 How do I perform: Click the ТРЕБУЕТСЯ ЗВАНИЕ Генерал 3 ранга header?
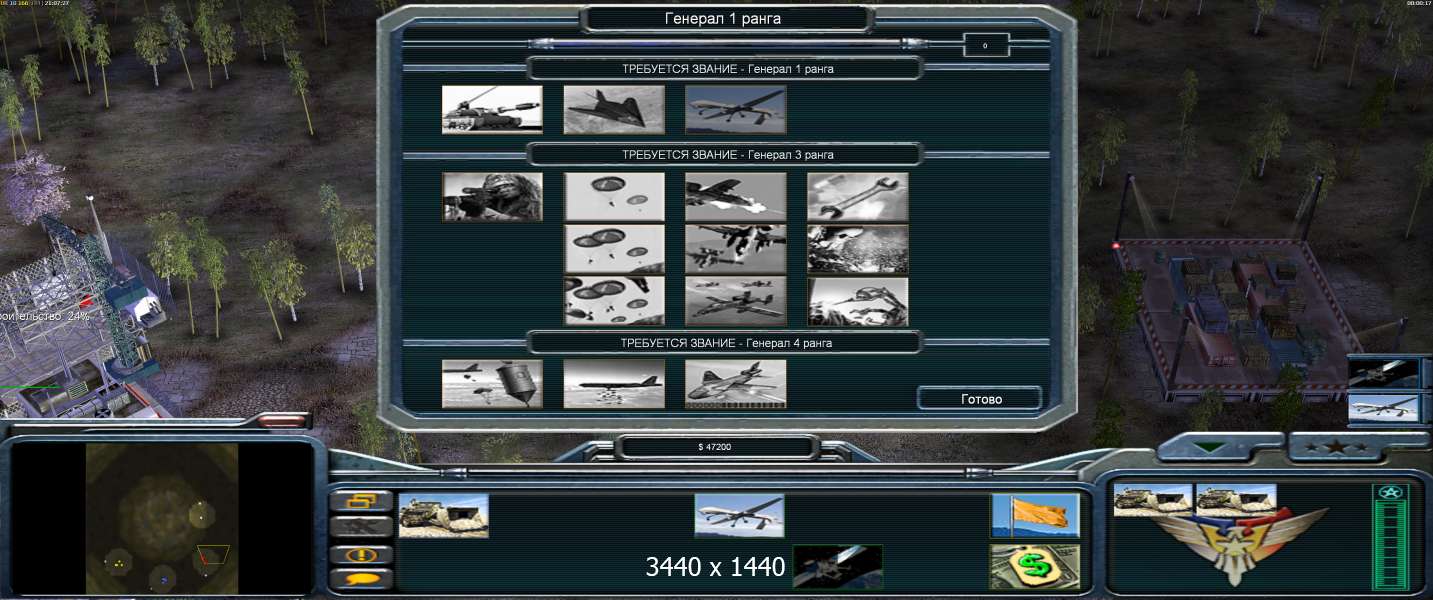click(727, 155)
